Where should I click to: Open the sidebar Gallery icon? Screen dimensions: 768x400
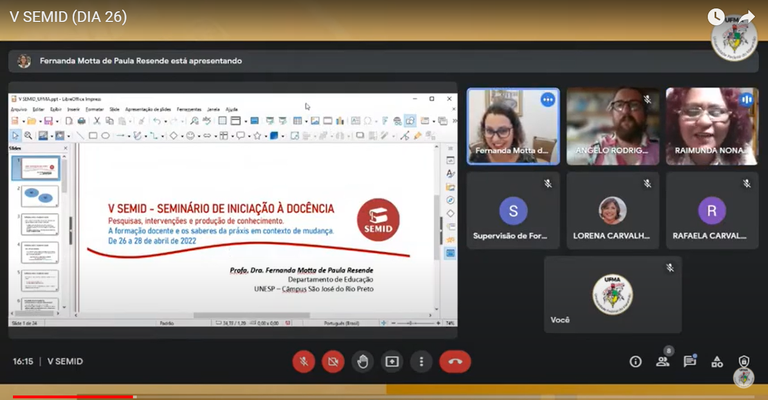450,187
